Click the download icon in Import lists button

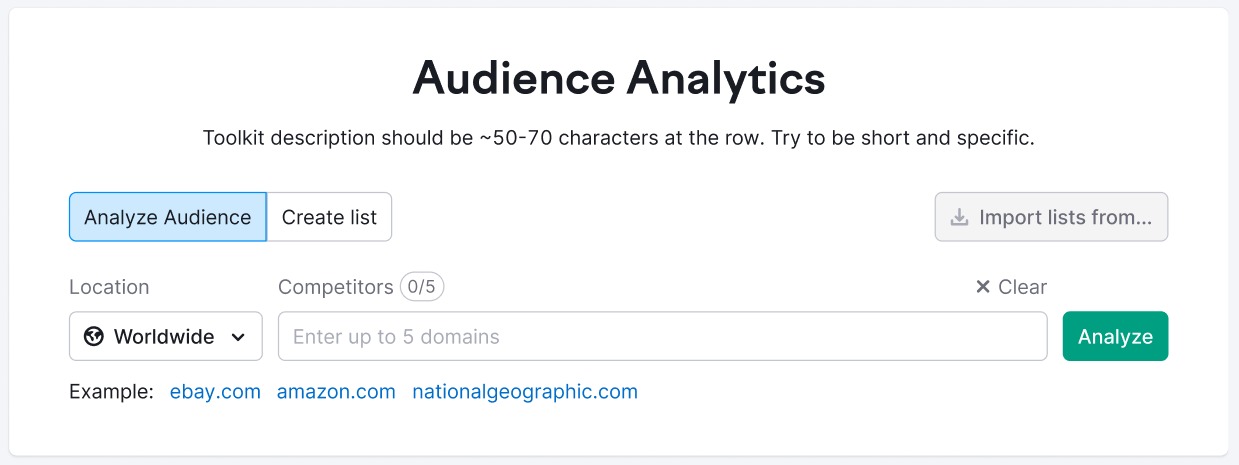pyautogui.click(x=959, y=217)
